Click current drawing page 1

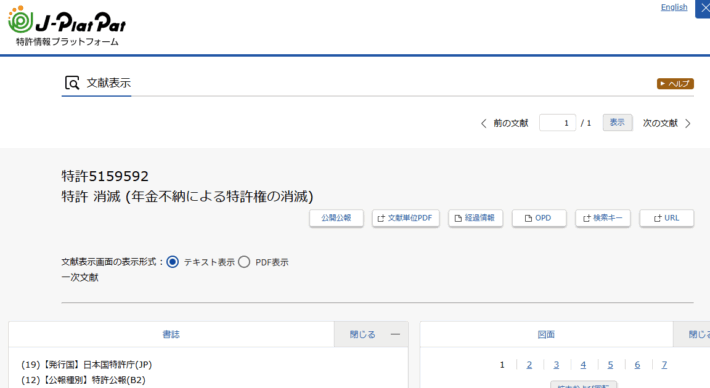[502, 365]
